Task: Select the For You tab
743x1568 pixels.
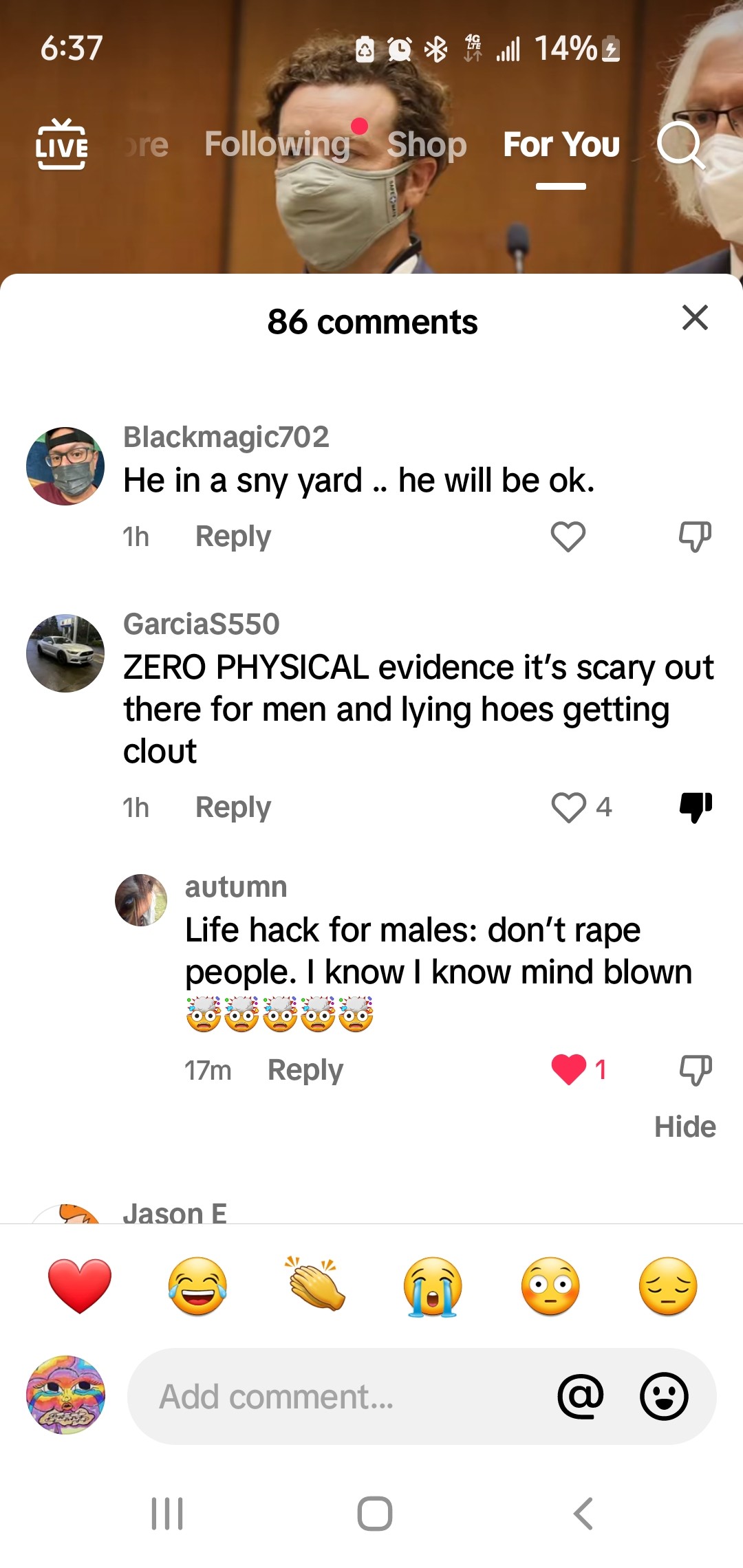Action: (561, 144)
